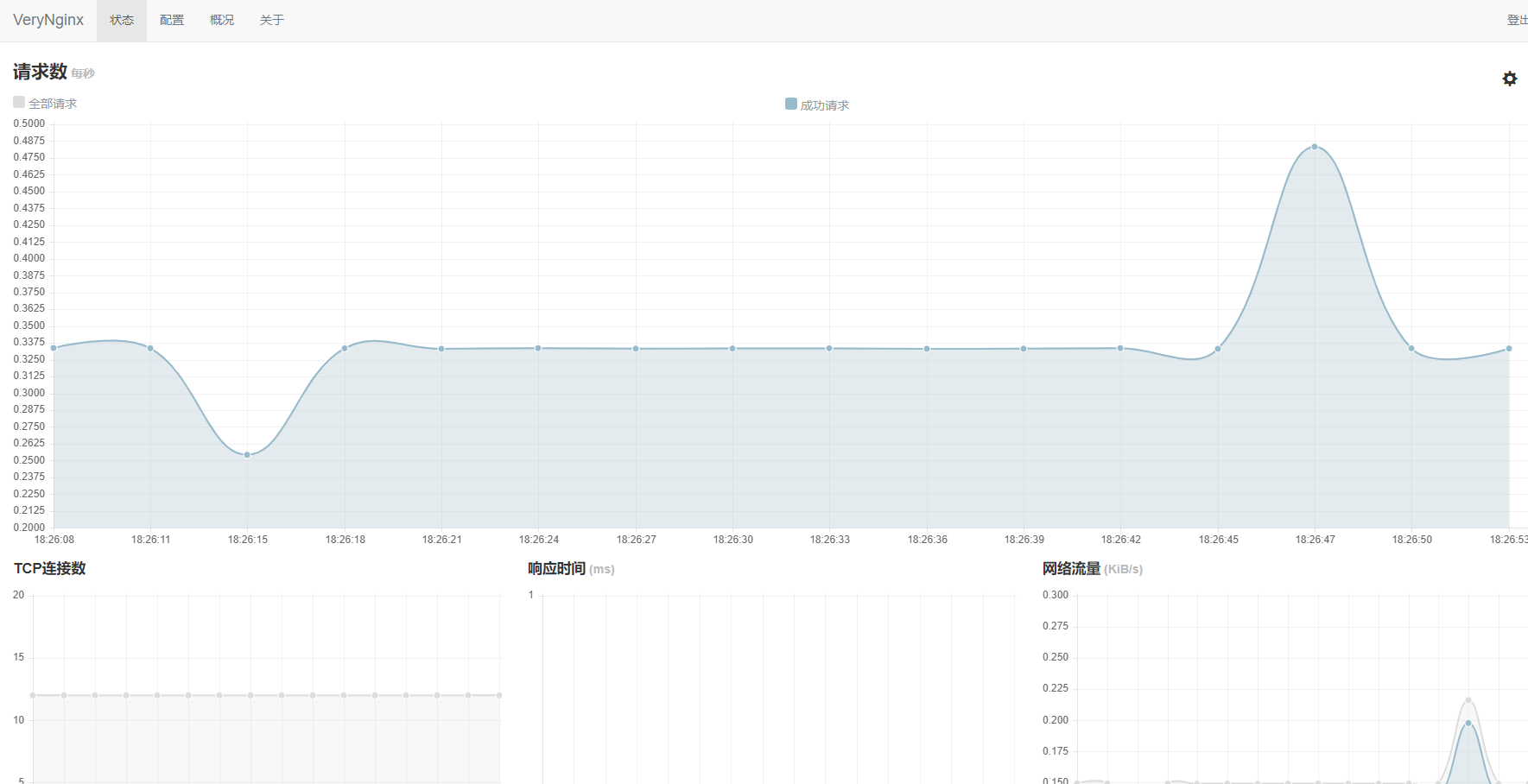Click the requests data point at 18:26:18
The height and width of the screenshot is (784, 1528).
345,348
